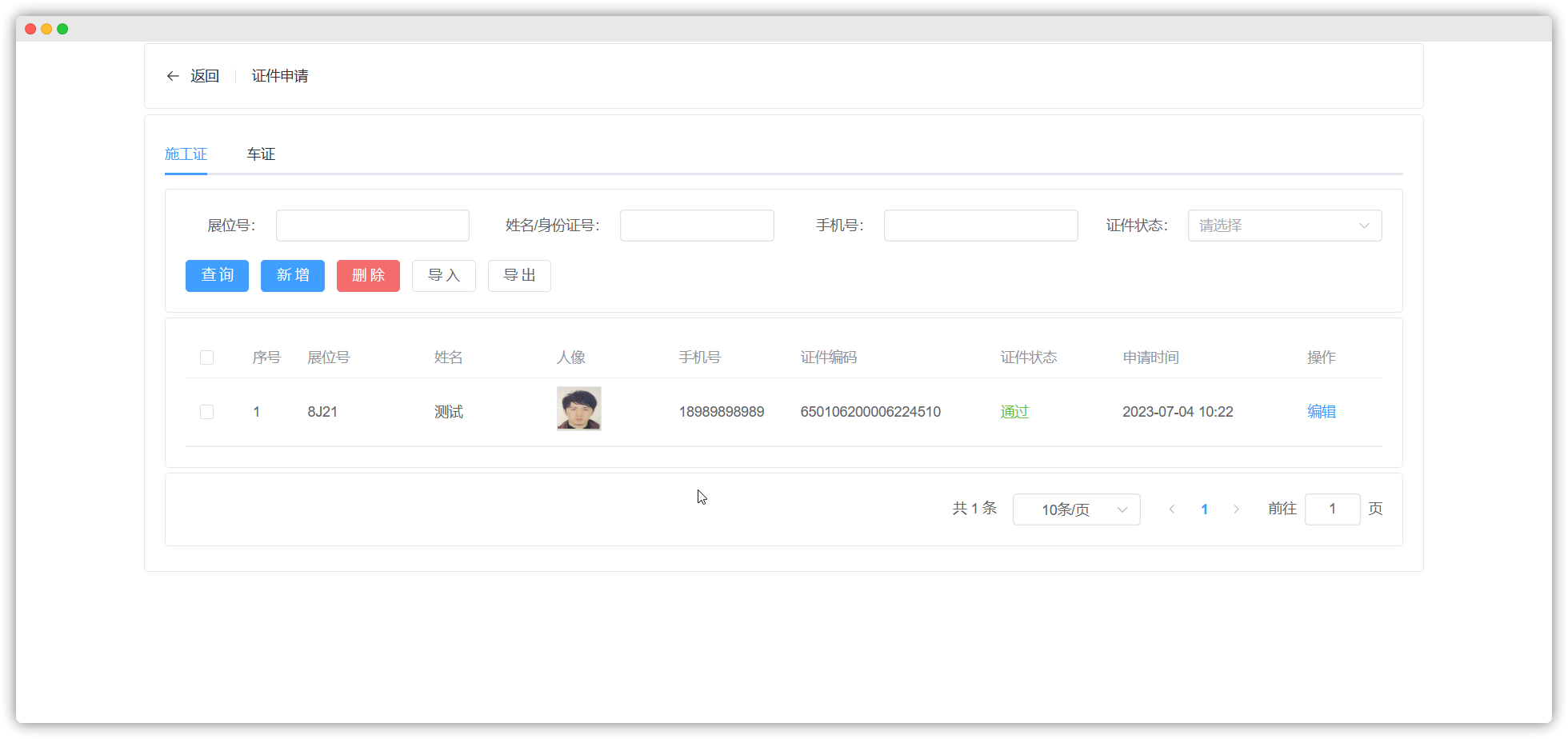
Task: Go to next page arrow
Action: pyautogui.click(x=1237, y=509)
